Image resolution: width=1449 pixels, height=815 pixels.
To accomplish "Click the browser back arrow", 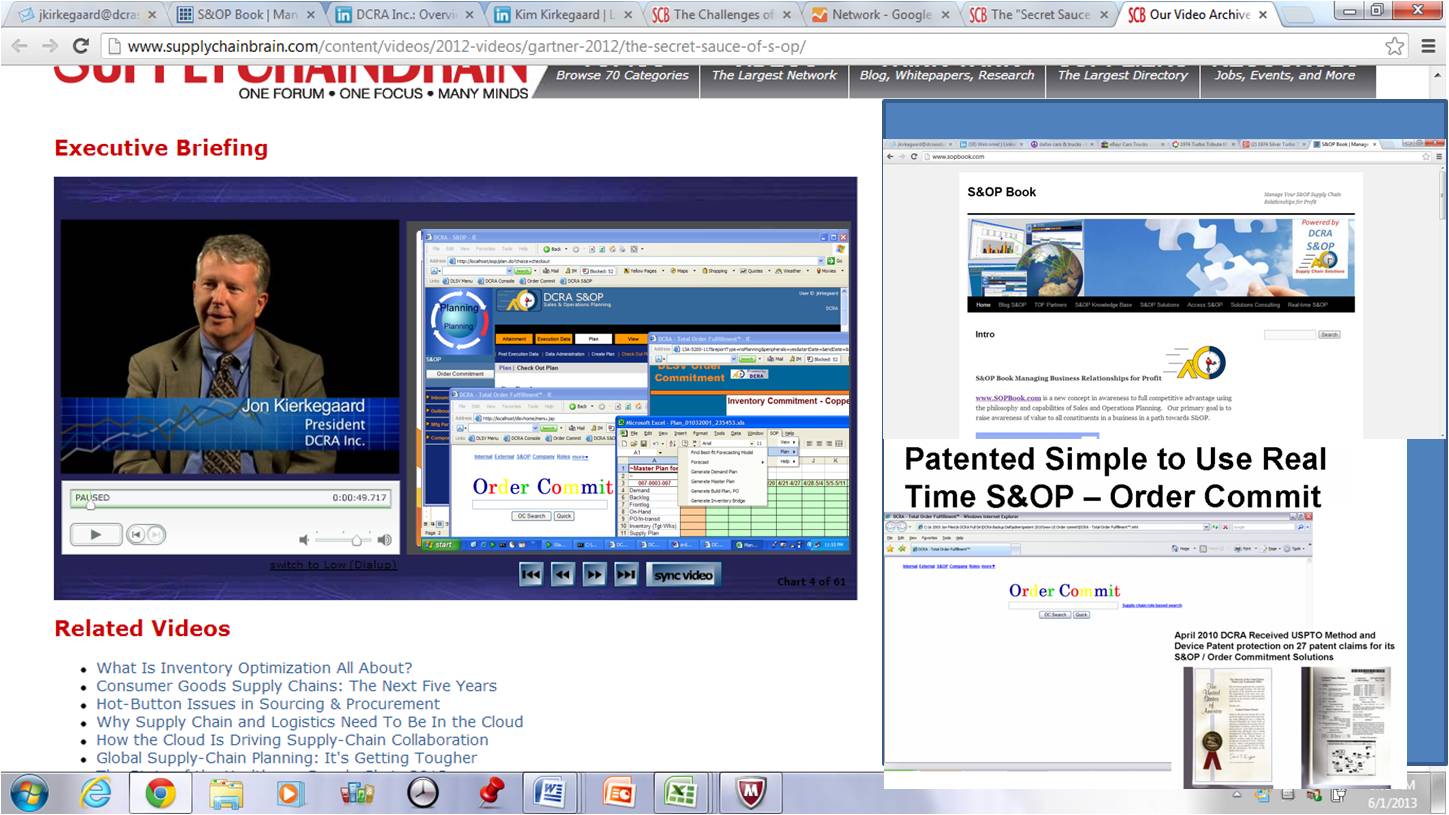I will 20,46.
